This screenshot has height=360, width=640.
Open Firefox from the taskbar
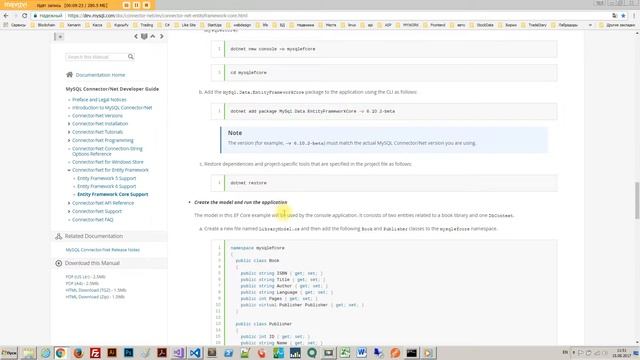[x=78, y=353]
